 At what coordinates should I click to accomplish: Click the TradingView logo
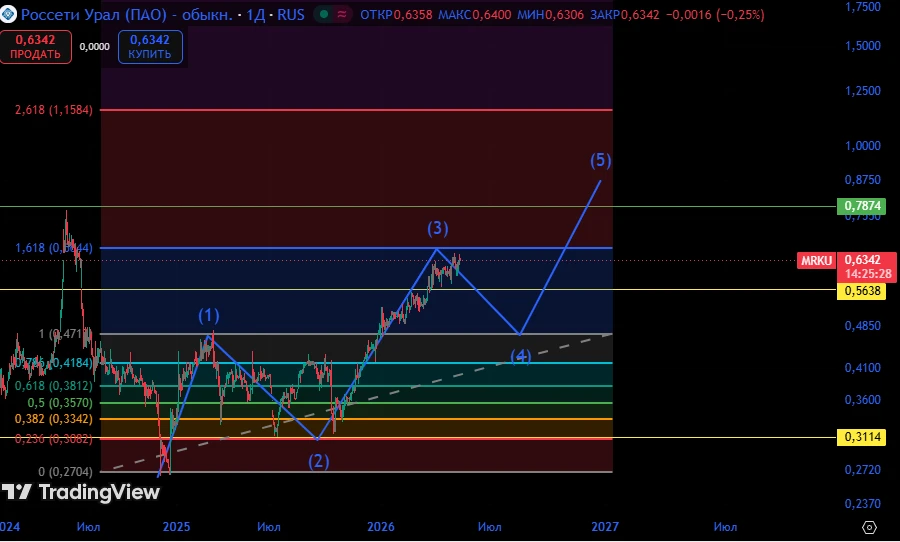80,492
